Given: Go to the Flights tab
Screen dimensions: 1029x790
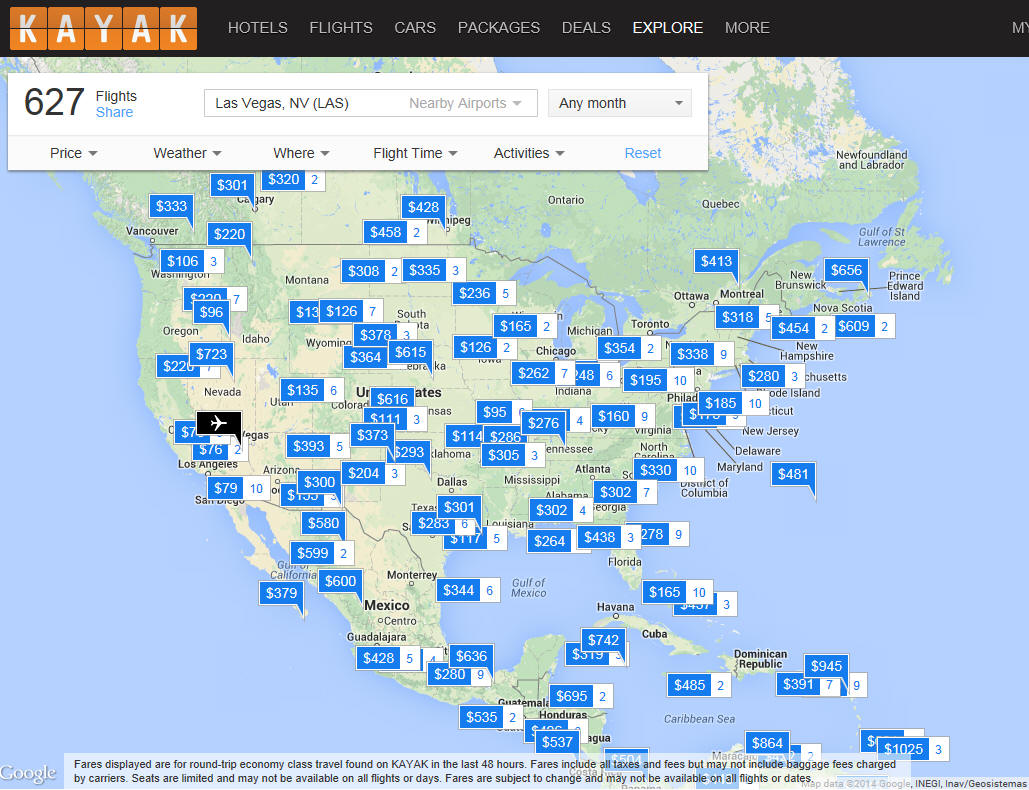Looking at the screenshot, I should tap(341, 28).
